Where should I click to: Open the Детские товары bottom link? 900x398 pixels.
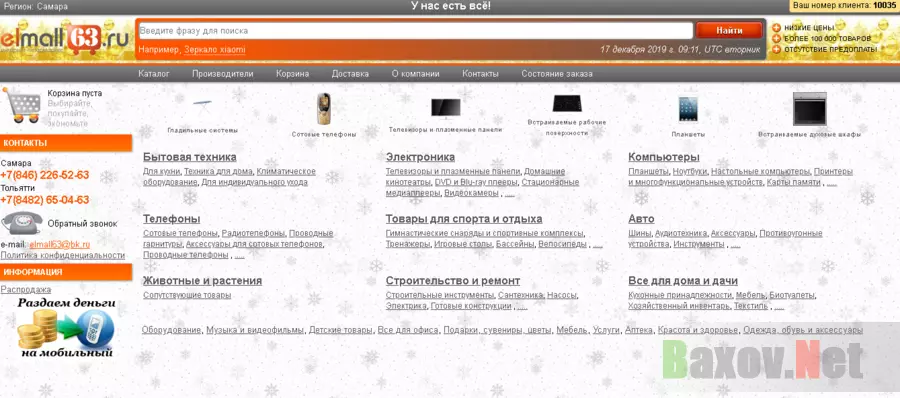pos(340,330)
